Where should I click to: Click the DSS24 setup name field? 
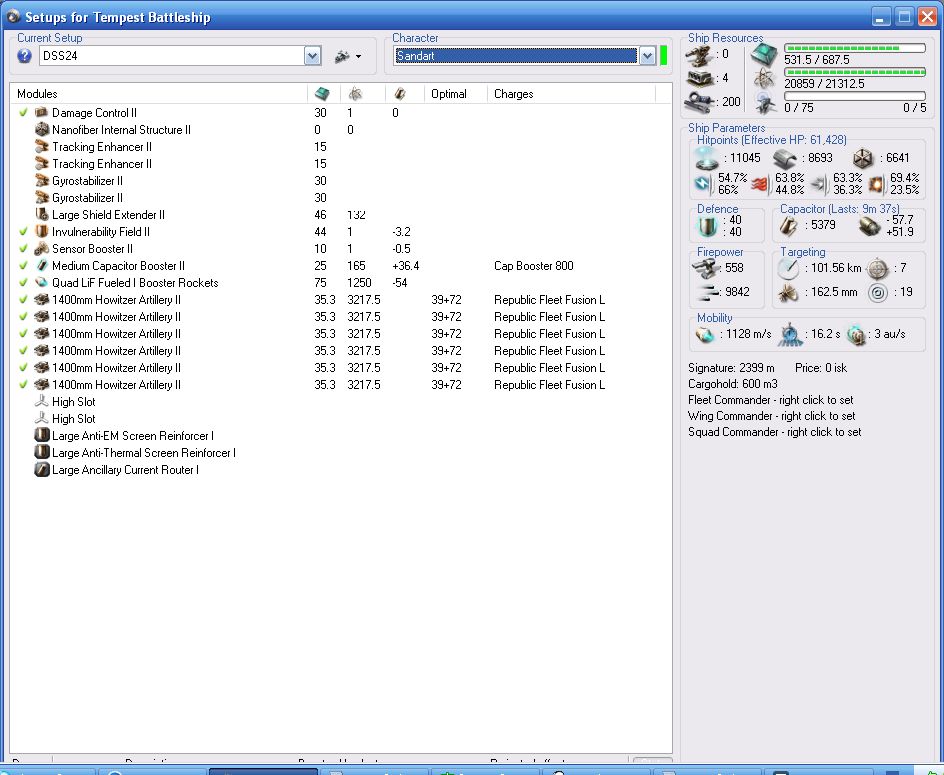(x=172, y=56)
